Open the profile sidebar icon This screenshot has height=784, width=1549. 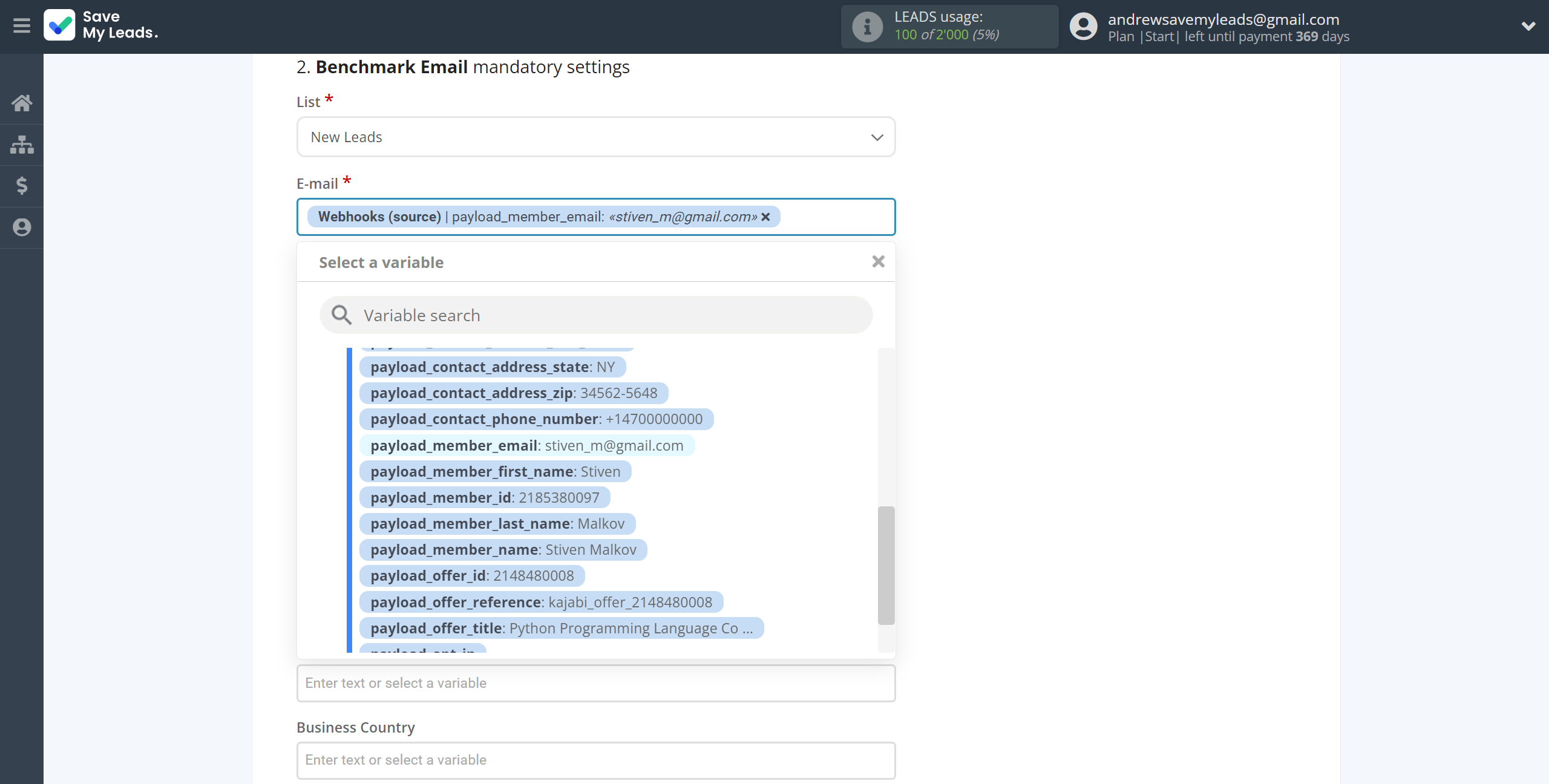tap(22, 227)
